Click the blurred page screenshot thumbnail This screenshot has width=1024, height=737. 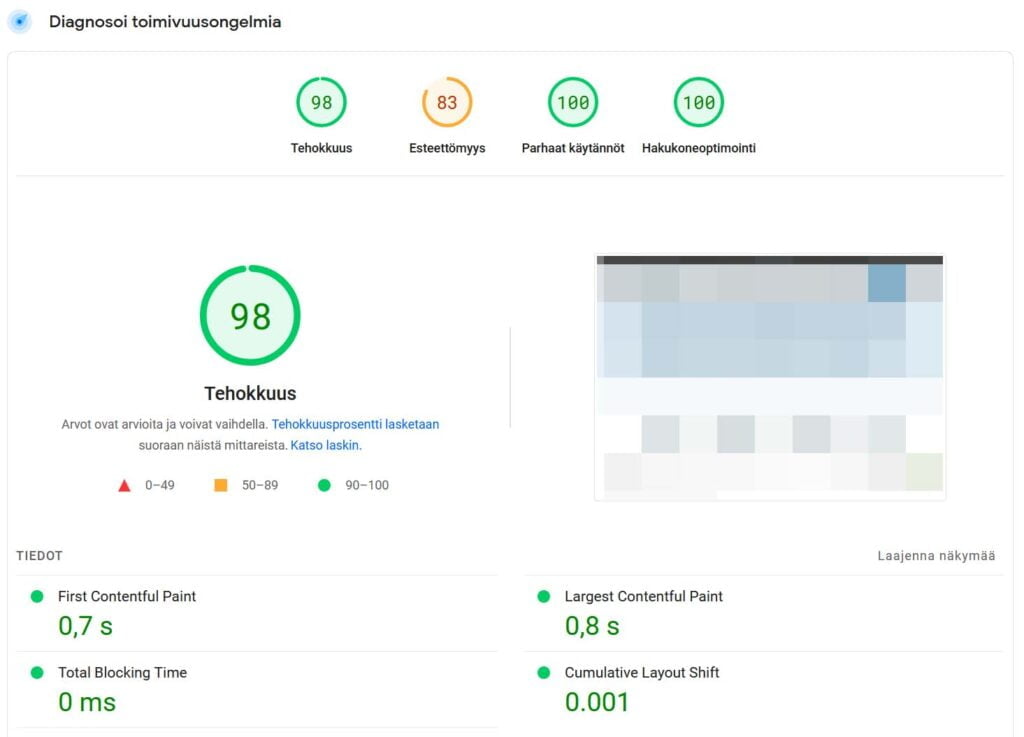click(x=769, y=376)
